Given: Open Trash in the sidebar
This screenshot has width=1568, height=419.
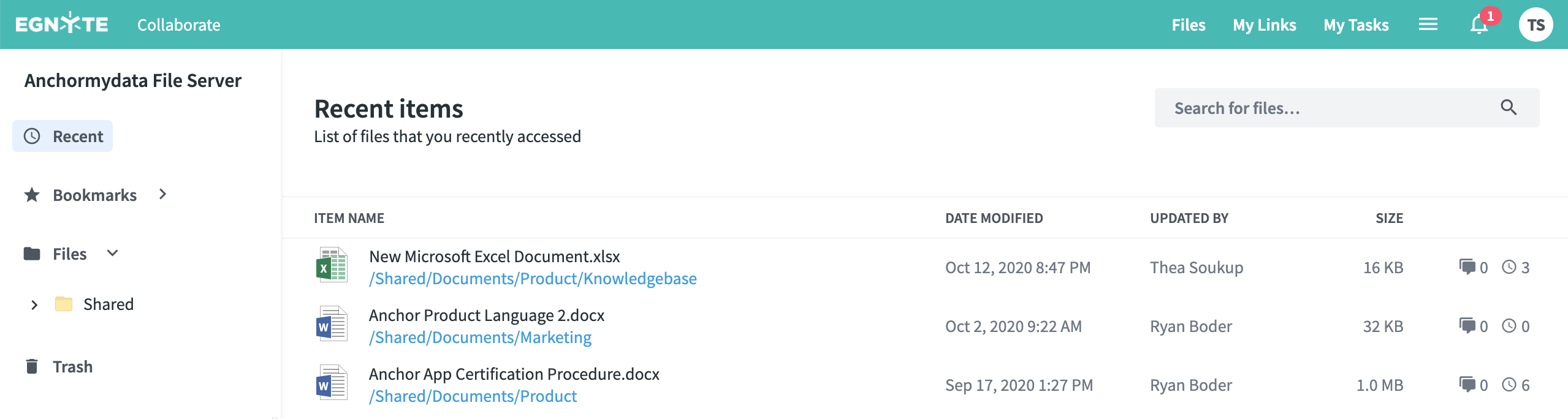Looking at the screenshot, I should click(72, 366).
